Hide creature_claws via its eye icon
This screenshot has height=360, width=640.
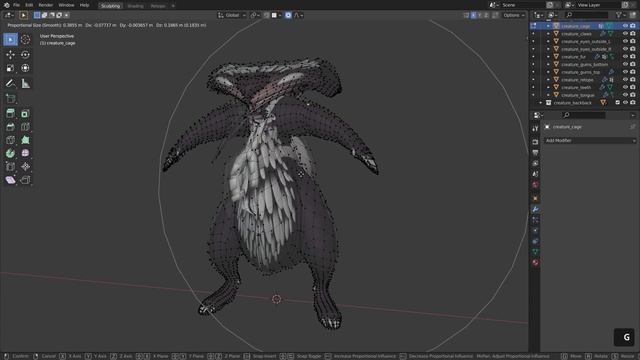point(625,33)
